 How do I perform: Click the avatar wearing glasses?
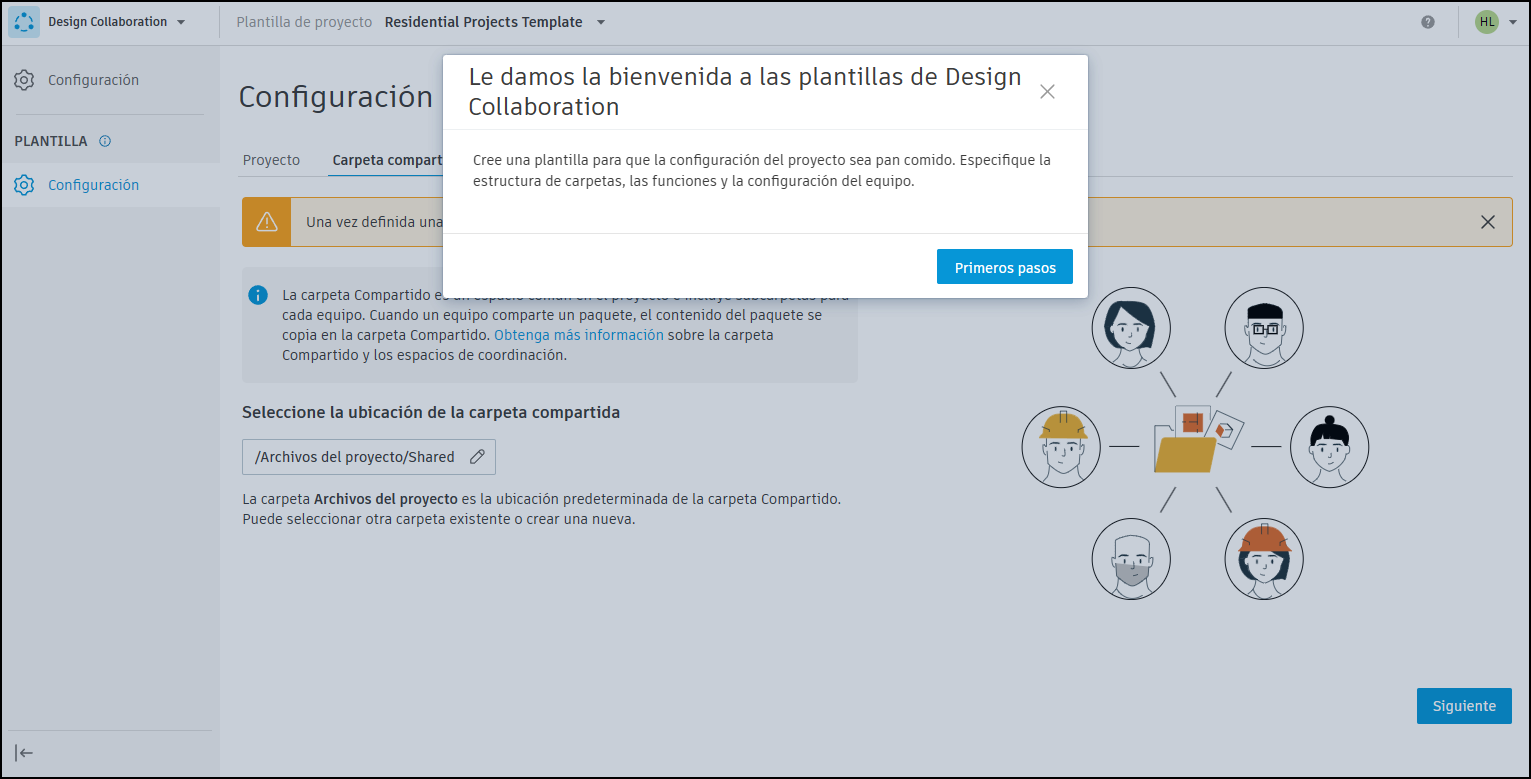pyautogui.click(x=1265, y=328)
